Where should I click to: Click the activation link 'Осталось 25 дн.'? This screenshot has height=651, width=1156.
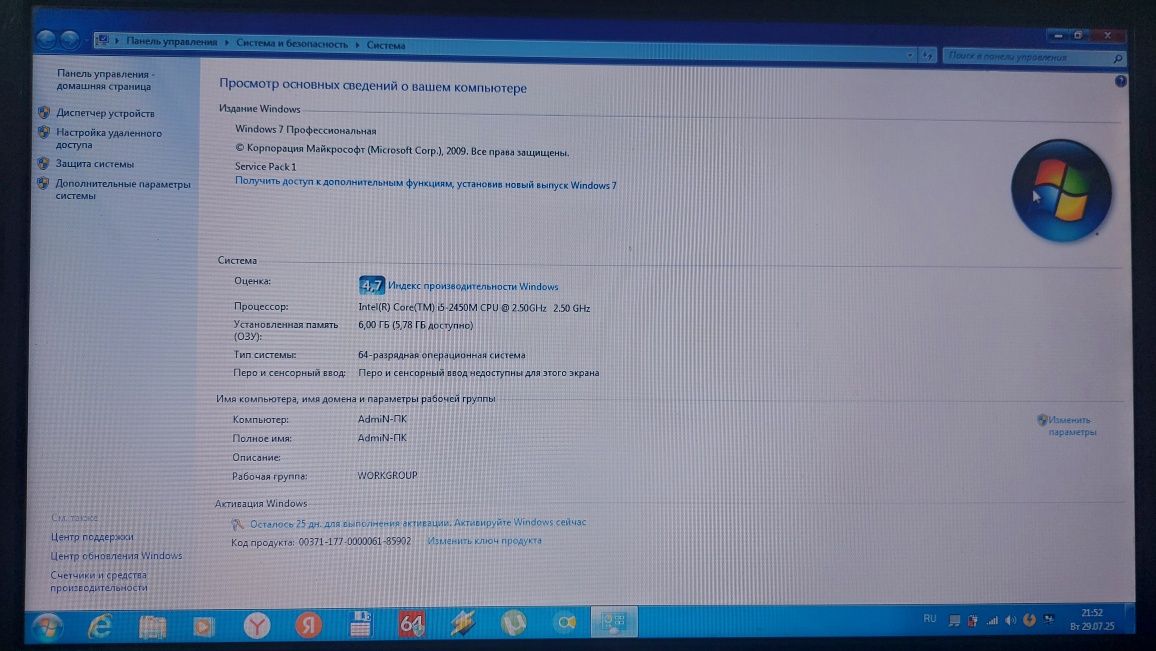pyautogui.click(x=417, y=523)
